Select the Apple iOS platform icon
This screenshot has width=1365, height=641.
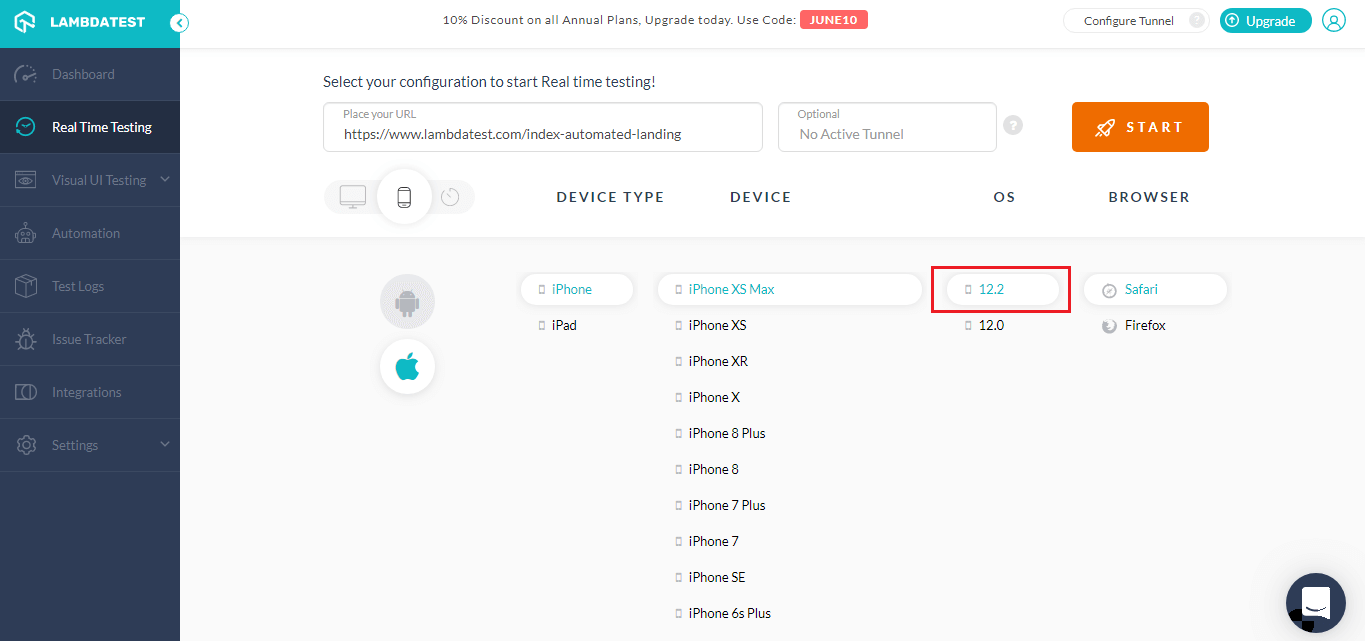407,367
